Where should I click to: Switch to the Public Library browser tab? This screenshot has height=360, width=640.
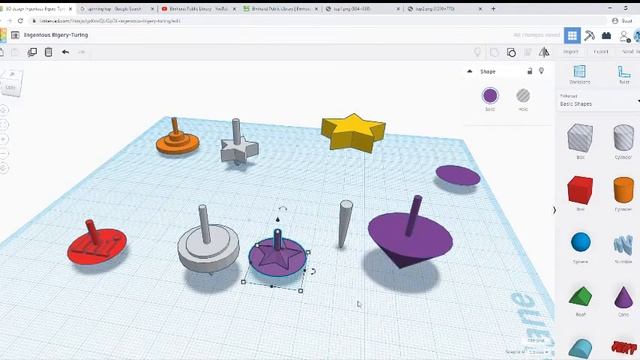point(280,9)
